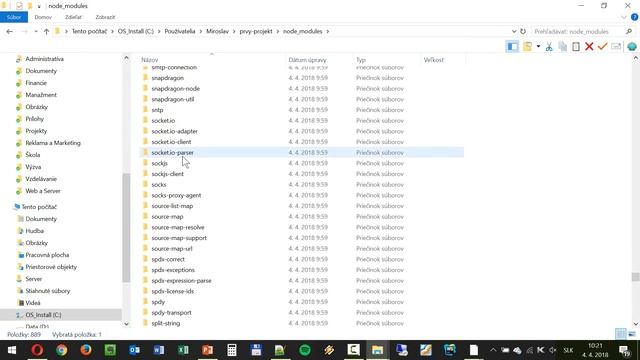Expand the ribbon chevron
The image size is (640, 360).
pos(624,17)
